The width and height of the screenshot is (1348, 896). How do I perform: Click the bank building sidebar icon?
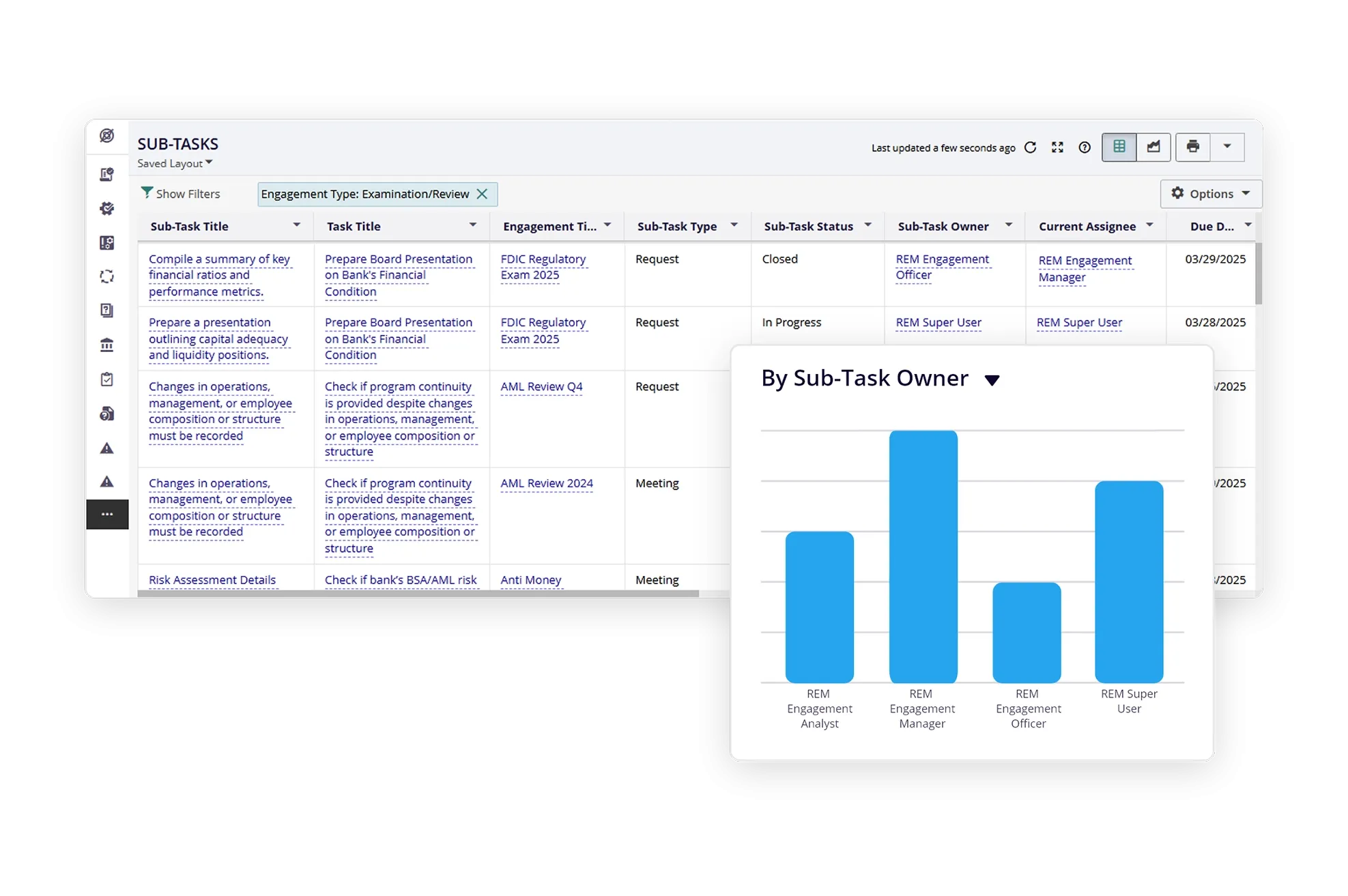(x=107, y=345)
